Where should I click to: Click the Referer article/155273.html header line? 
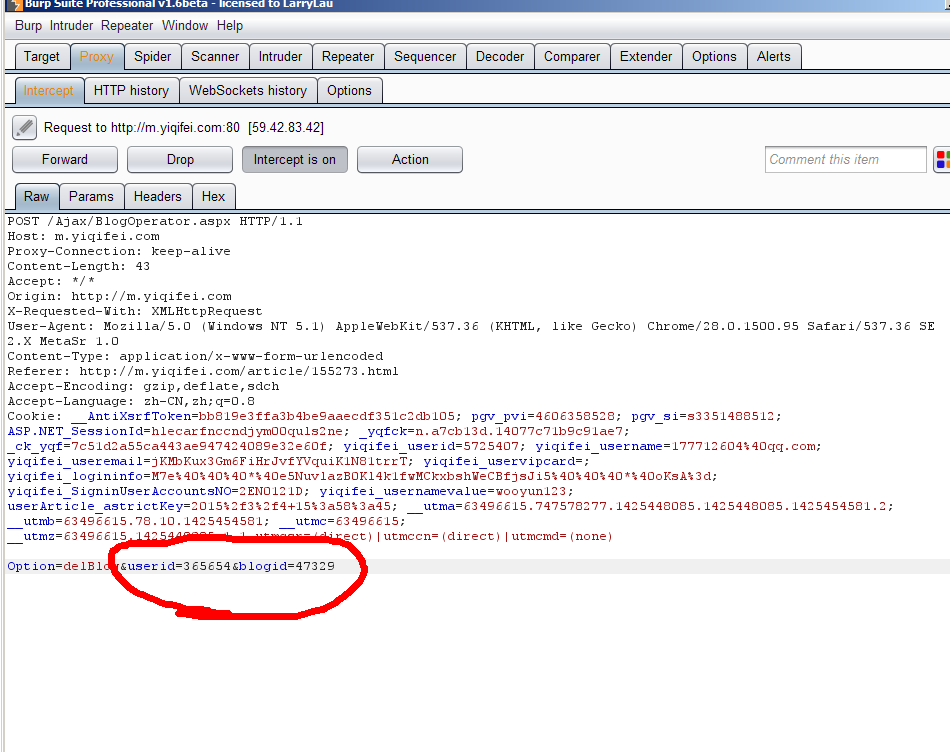(x=203, y=371)
